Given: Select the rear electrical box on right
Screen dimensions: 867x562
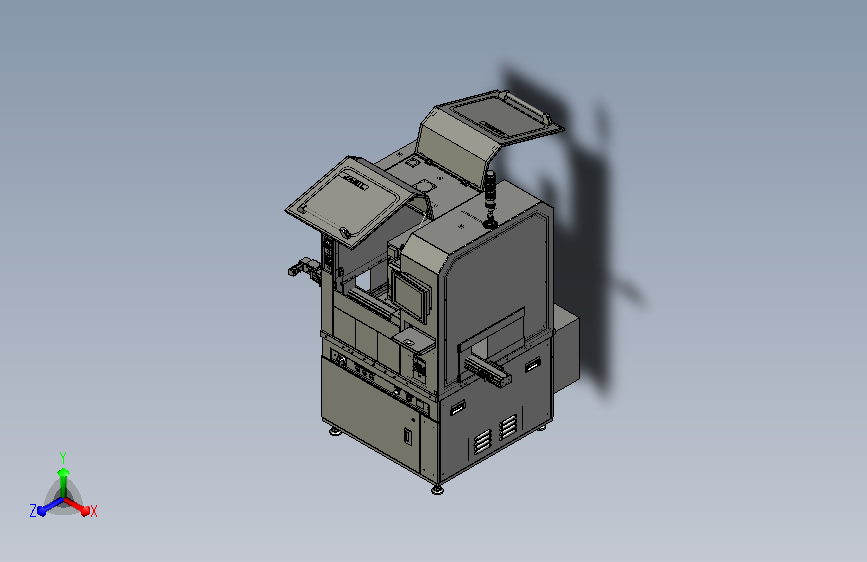Looking at the screenshot, I should pos(566,346).
